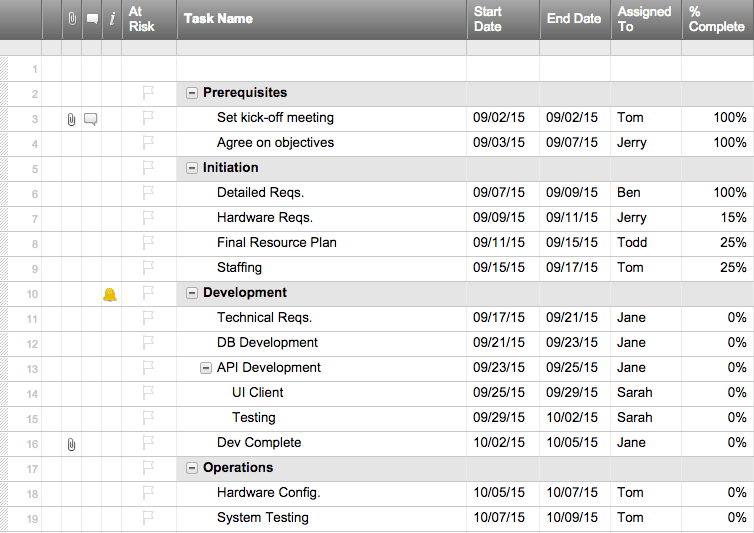754x533 pixels.
Task: Flag Hardware Reqs. task as at risk
Action: point(148,218)
